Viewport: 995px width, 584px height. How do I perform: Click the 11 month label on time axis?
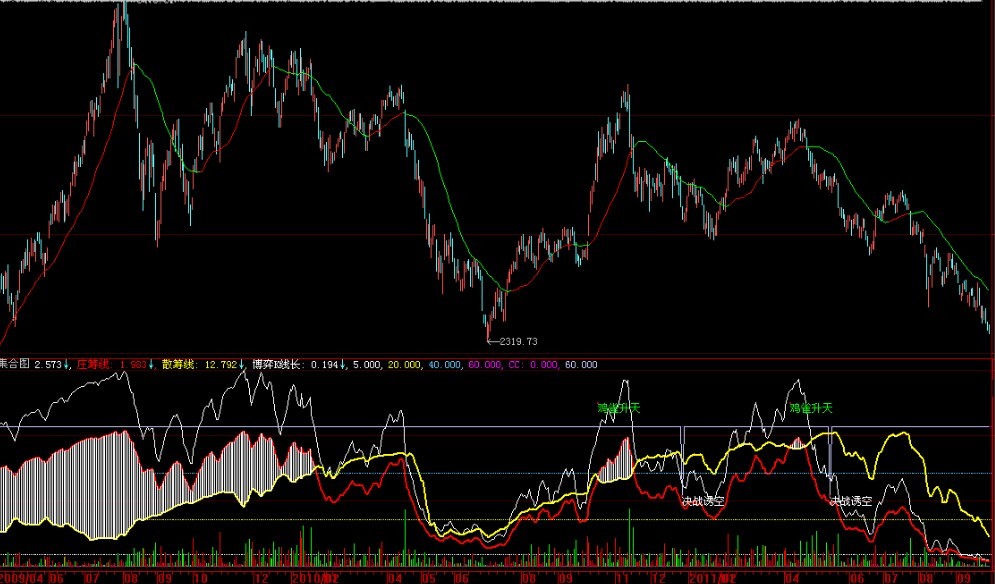(623, 578)
